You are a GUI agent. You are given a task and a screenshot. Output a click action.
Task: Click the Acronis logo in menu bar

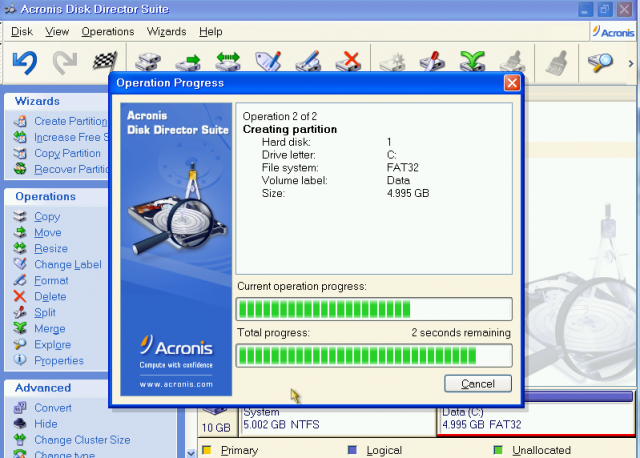(x=613, y=32)
